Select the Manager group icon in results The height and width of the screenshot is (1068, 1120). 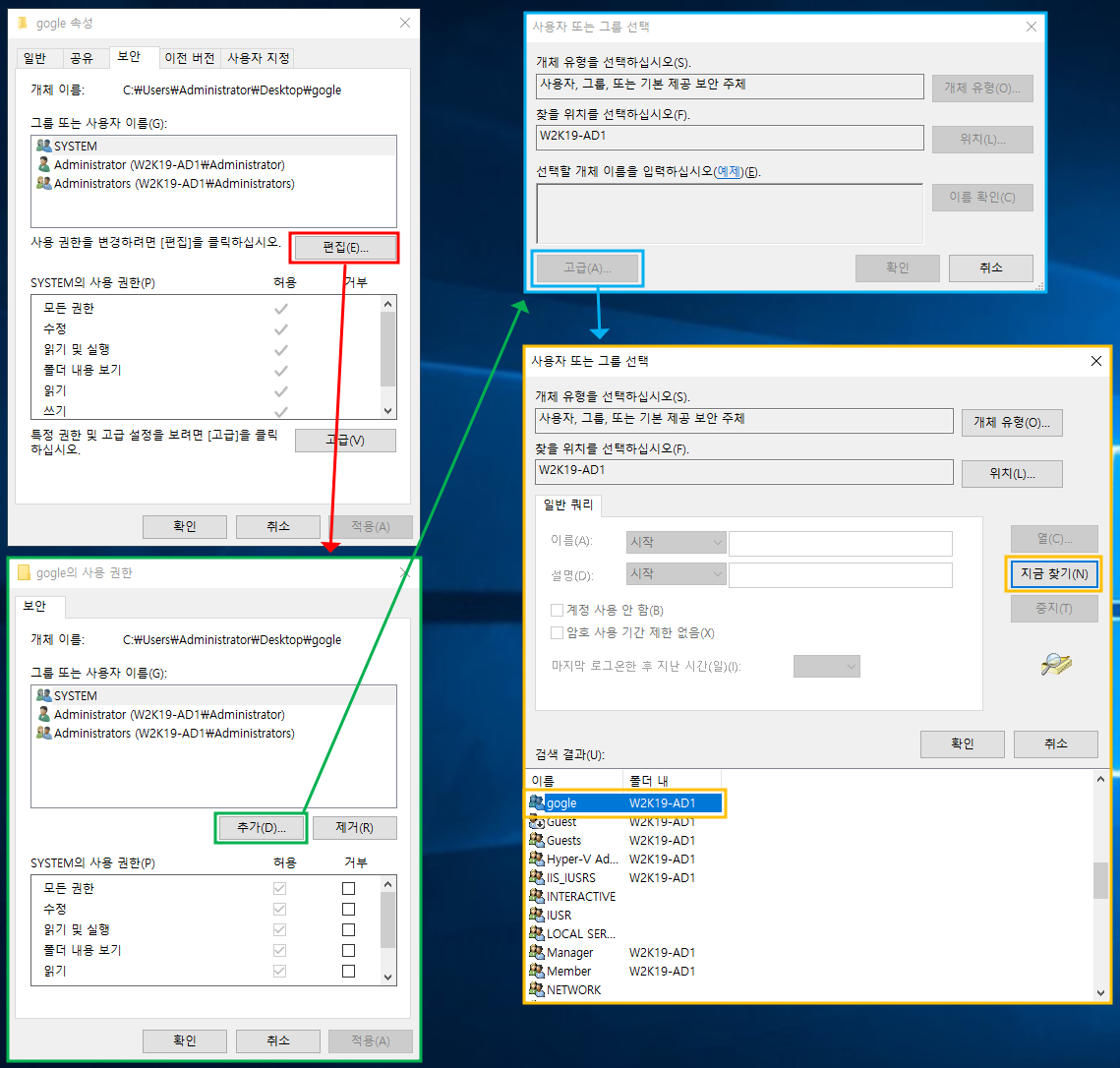(x=537, y=952)
